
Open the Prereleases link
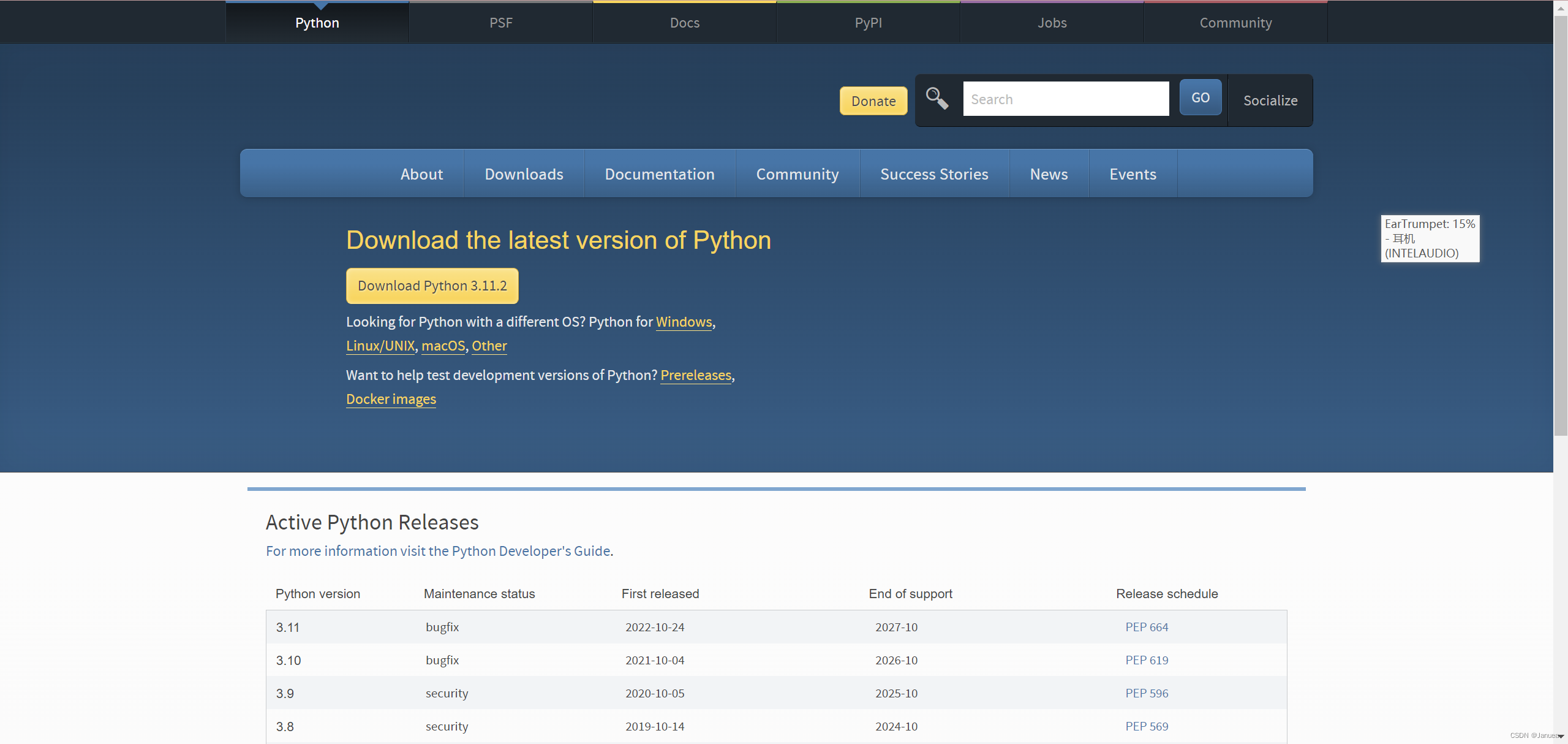tap(696, 375)
